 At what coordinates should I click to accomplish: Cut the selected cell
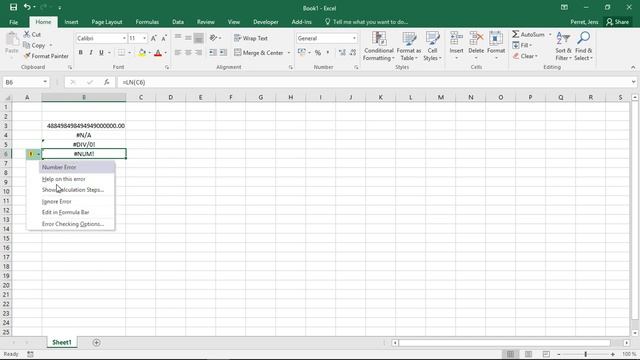point(32,35)
